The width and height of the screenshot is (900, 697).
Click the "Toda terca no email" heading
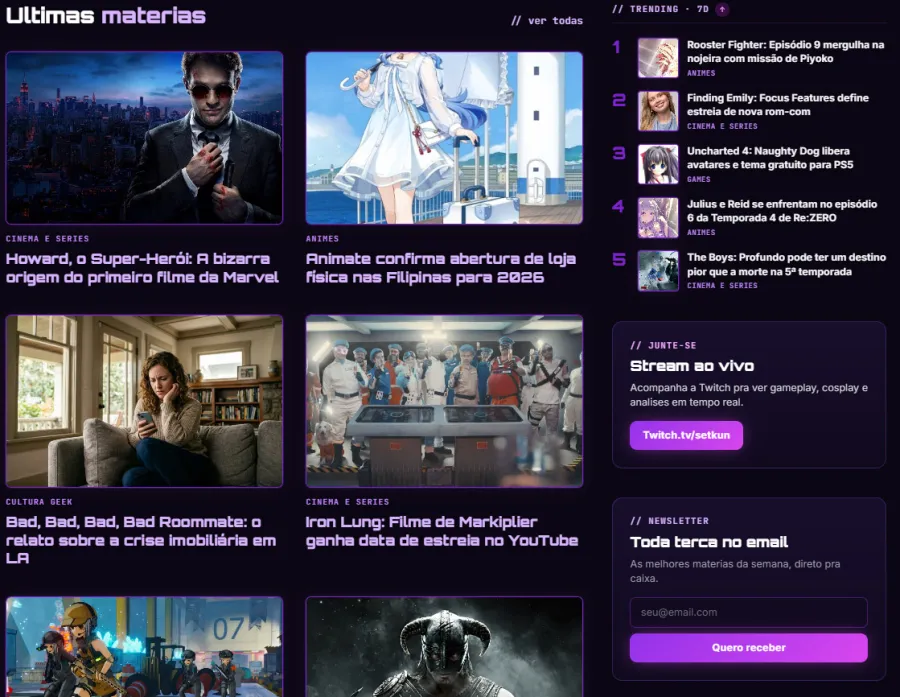point(709,542)
